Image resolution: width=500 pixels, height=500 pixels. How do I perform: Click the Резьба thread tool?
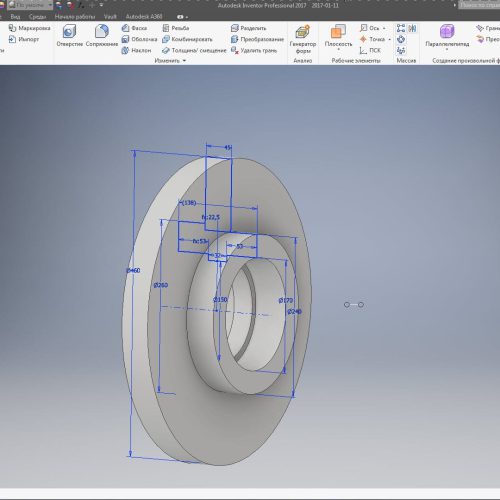(x=176, y=28)
